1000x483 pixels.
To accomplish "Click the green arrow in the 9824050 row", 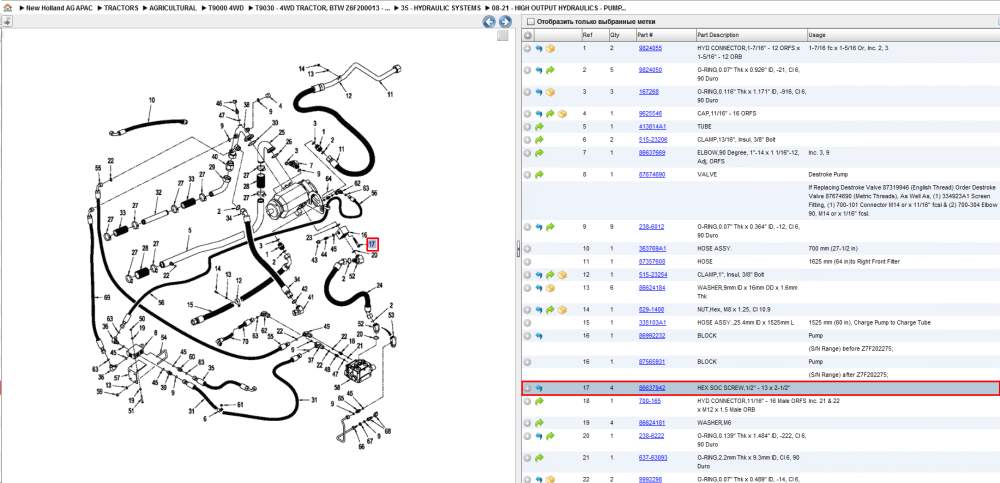I will tap(550, 70).
